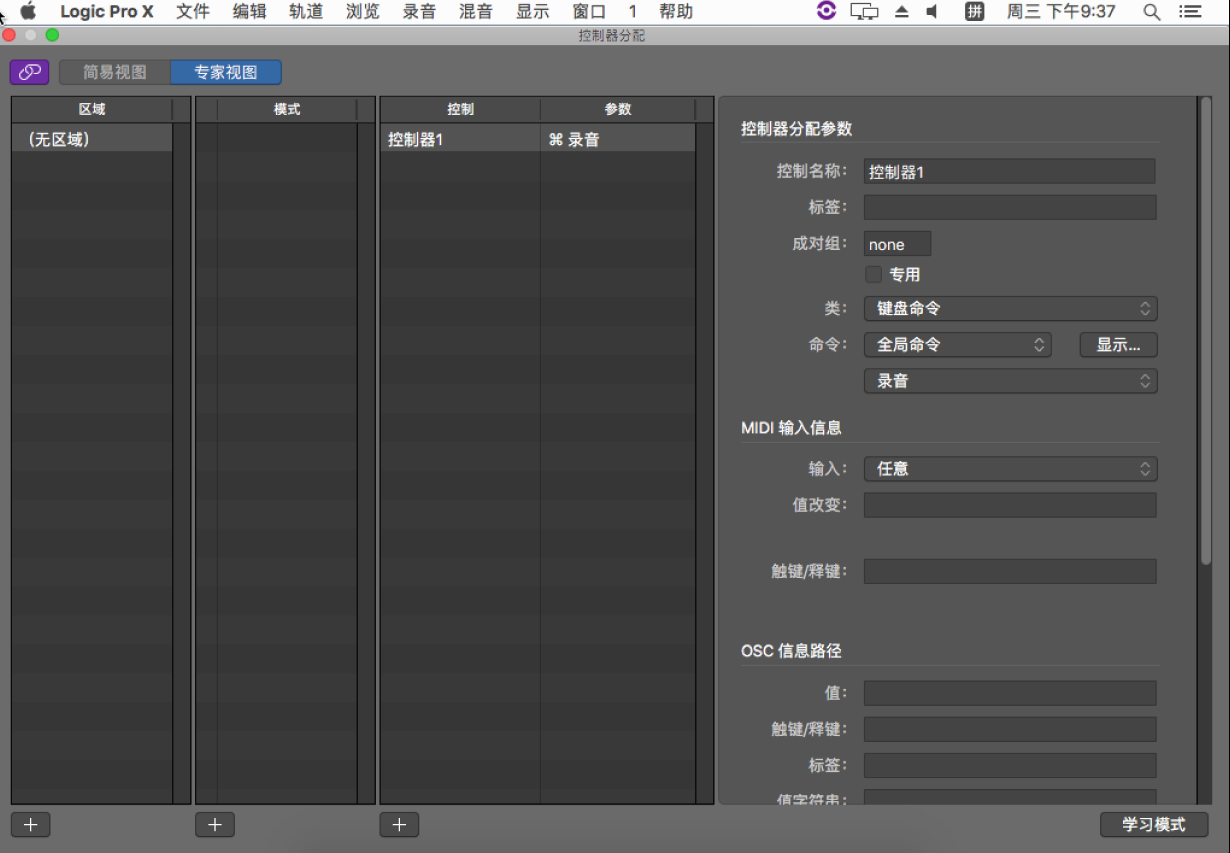Screen dimensions: 1230x853
Task: Open the 轨道 menu
Action: pyautogui.click(x=306, y=12)
